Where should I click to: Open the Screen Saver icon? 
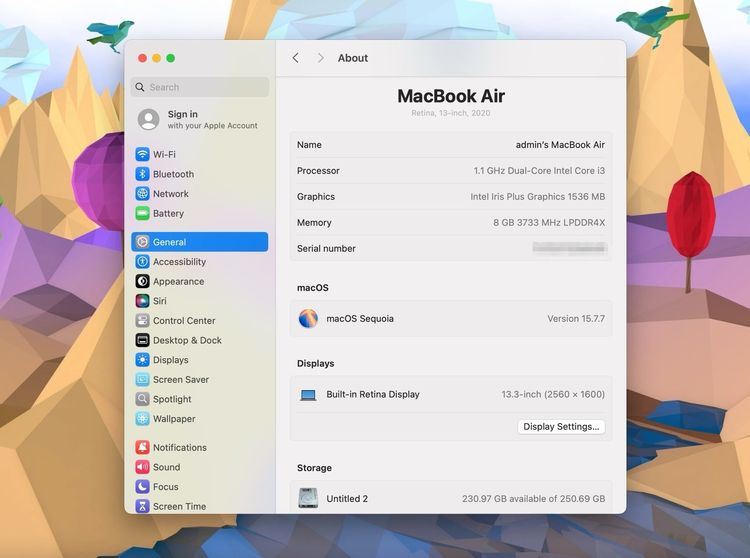pyautogui.click(x=142, y=379)
